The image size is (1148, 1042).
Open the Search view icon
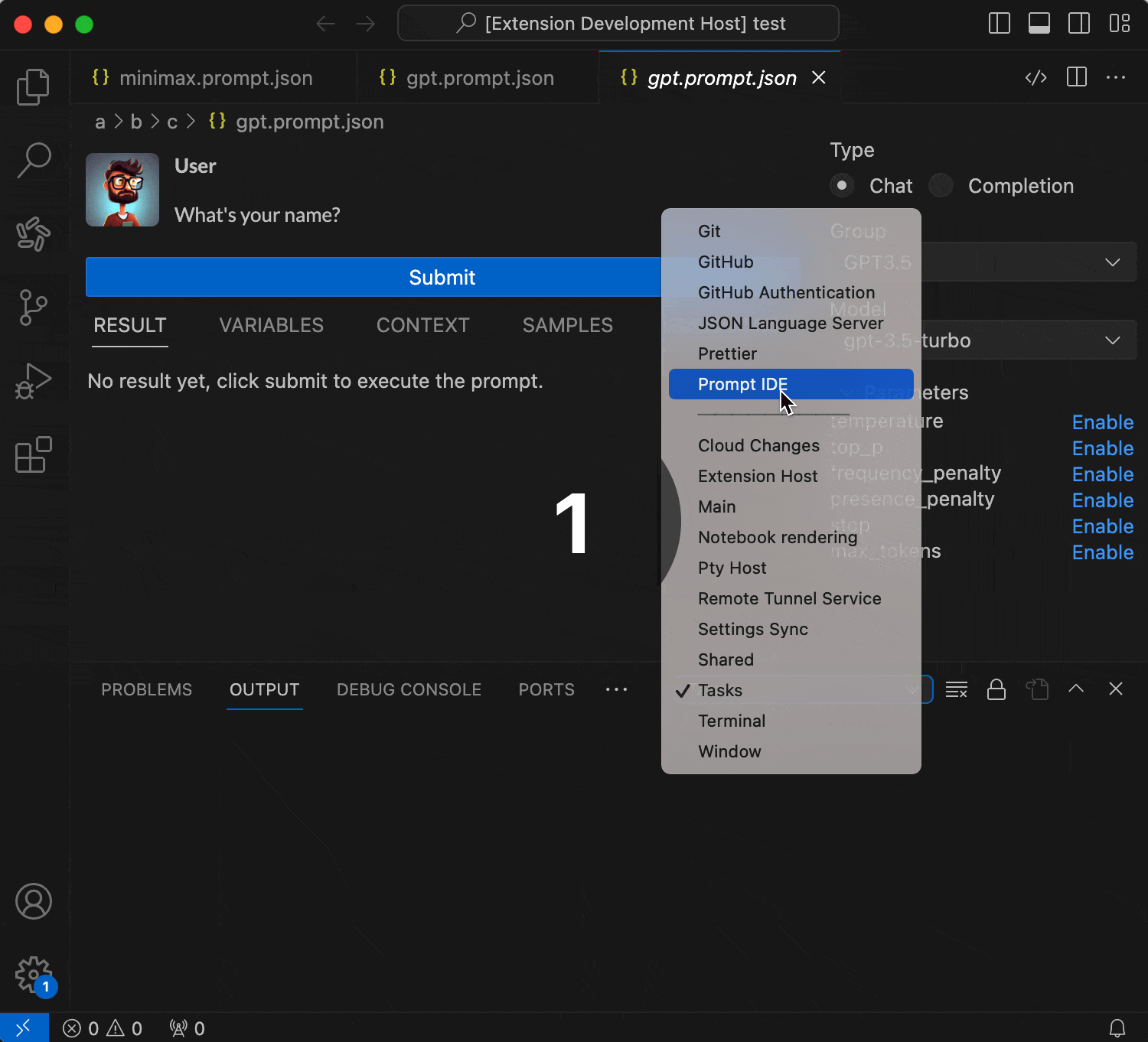pos(33,161)
